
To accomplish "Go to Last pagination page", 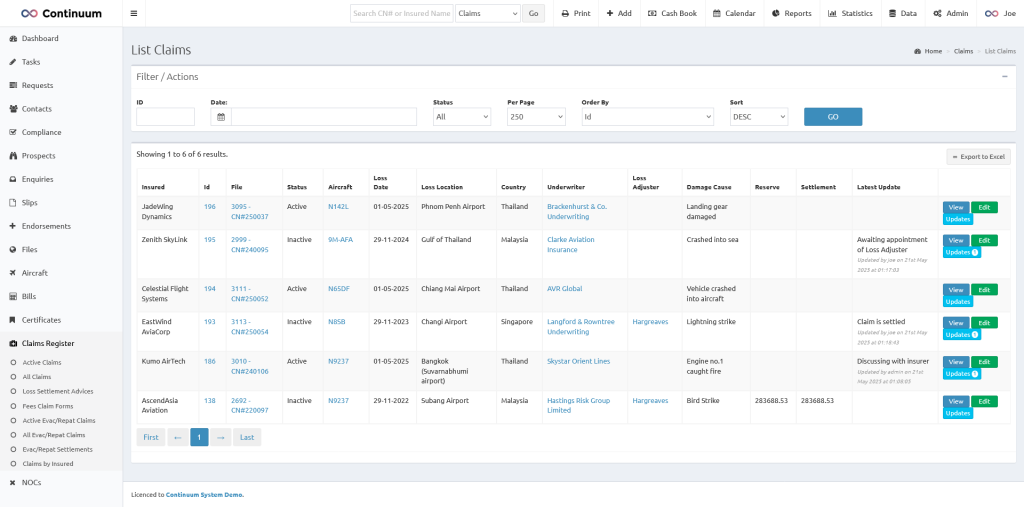I will click(247, 437).
